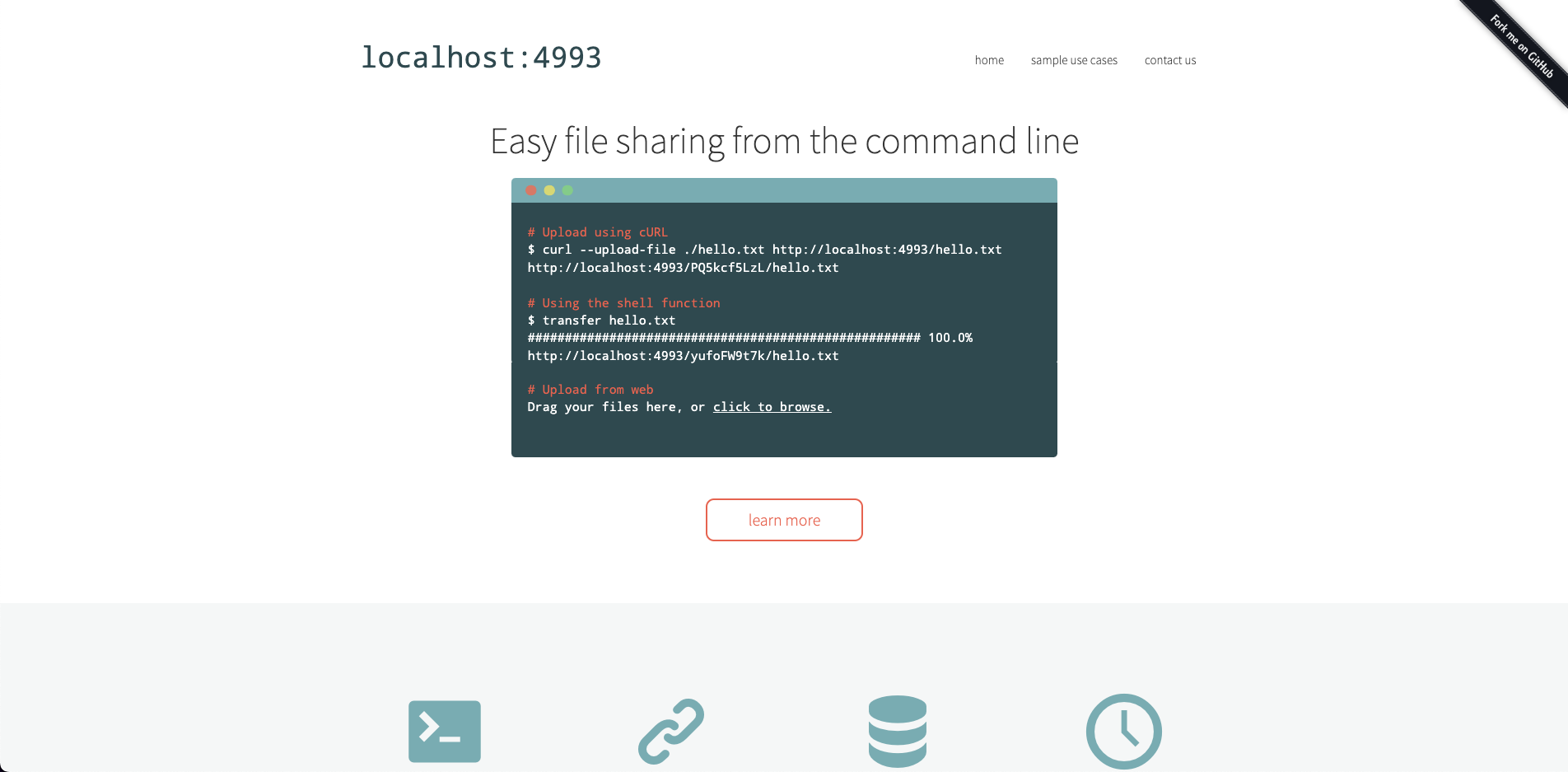Image resolution: width=1568 pixels, height=772 pixels.
Task: Click the database stack icon
Action: tap(898, 732)
